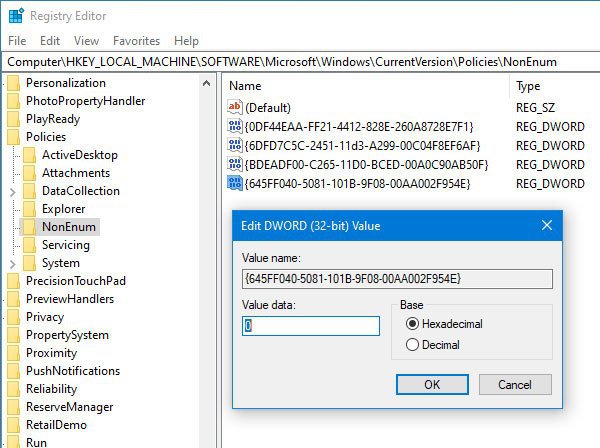Select the Policies folder icon
The width and height of the screenshot is (600, 448).
14,137
